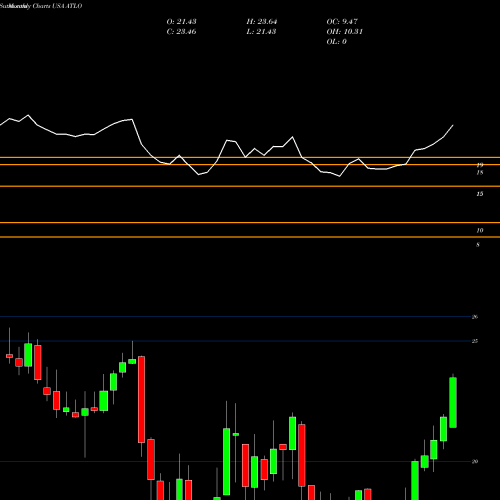Image resolution: width=500 pixels, height=500 pixels.
Task: Click the '10' level label
Action: click(x=480, y=230)
